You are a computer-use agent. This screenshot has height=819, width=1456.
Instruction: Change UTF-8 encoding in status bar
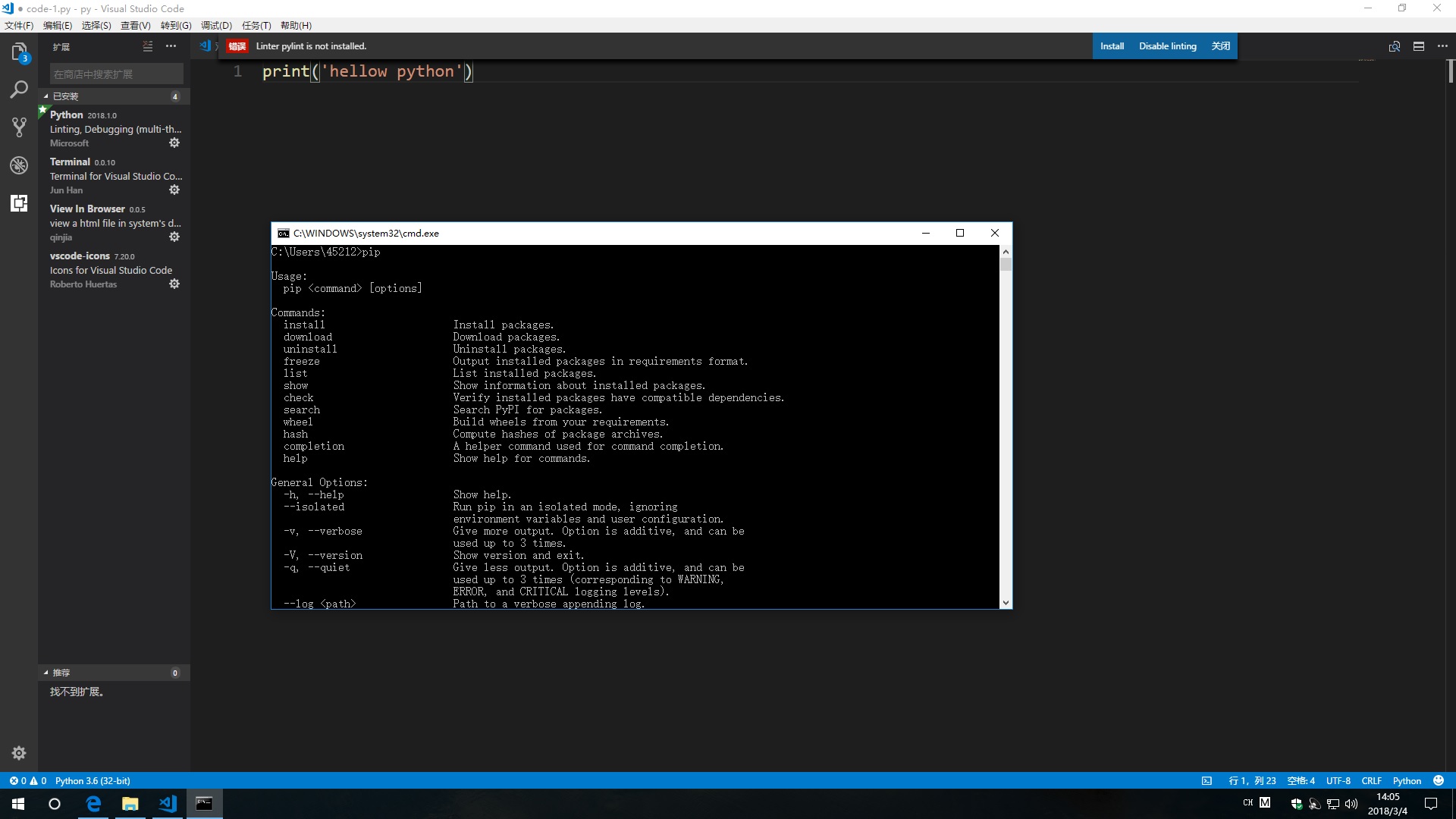1338,780
